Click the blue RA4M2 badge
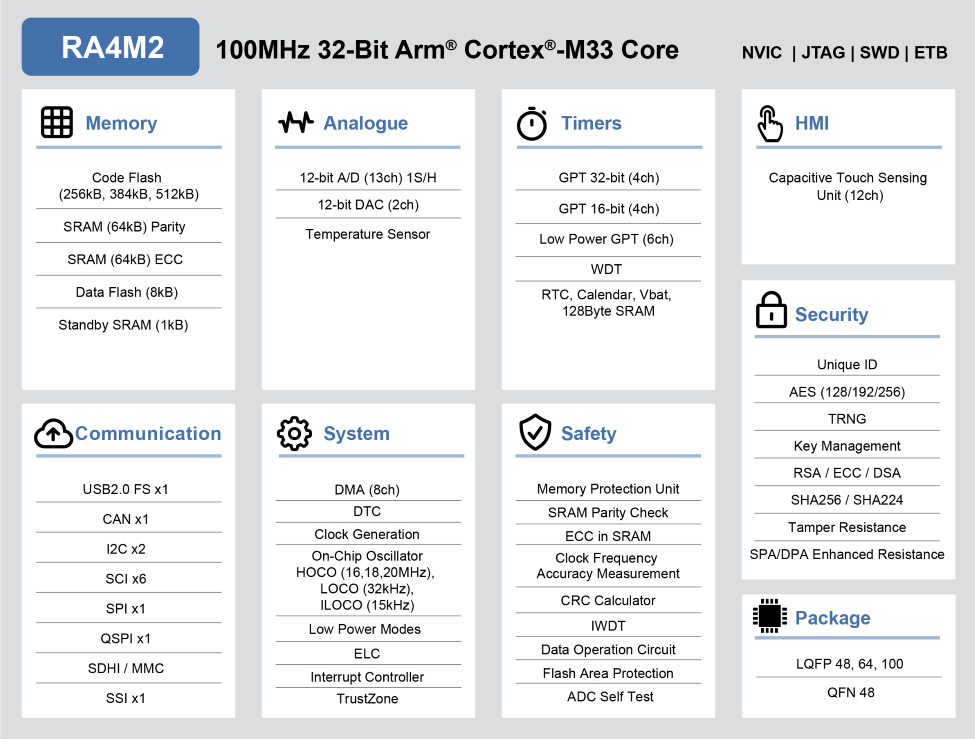This screenshot has width=975, height=739. click(111, 47)
